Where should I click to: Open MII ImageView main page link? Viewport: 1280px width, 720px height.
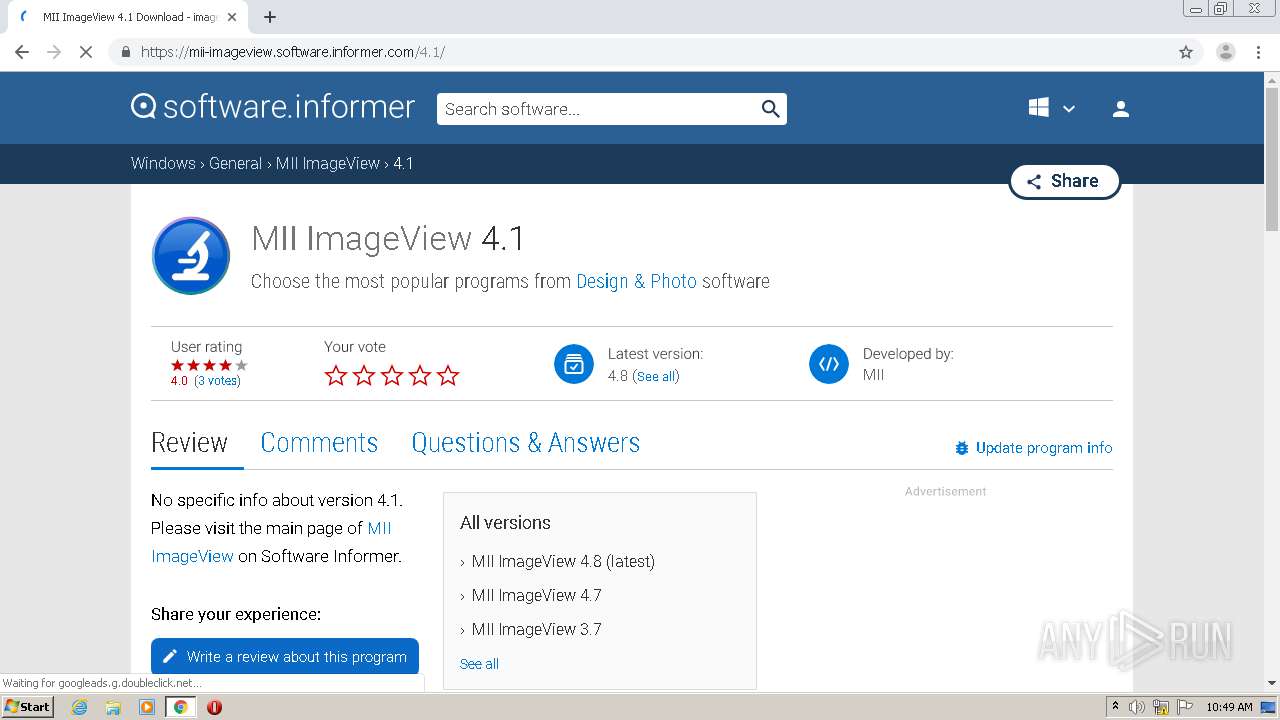271,542
